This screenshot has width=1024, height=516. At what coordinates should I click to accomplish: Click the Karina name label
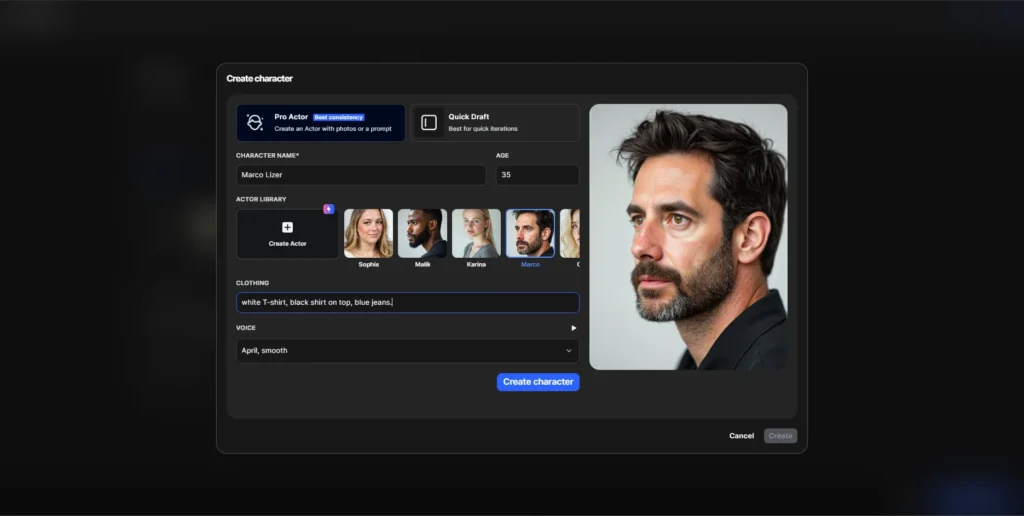tap(476, 265)
